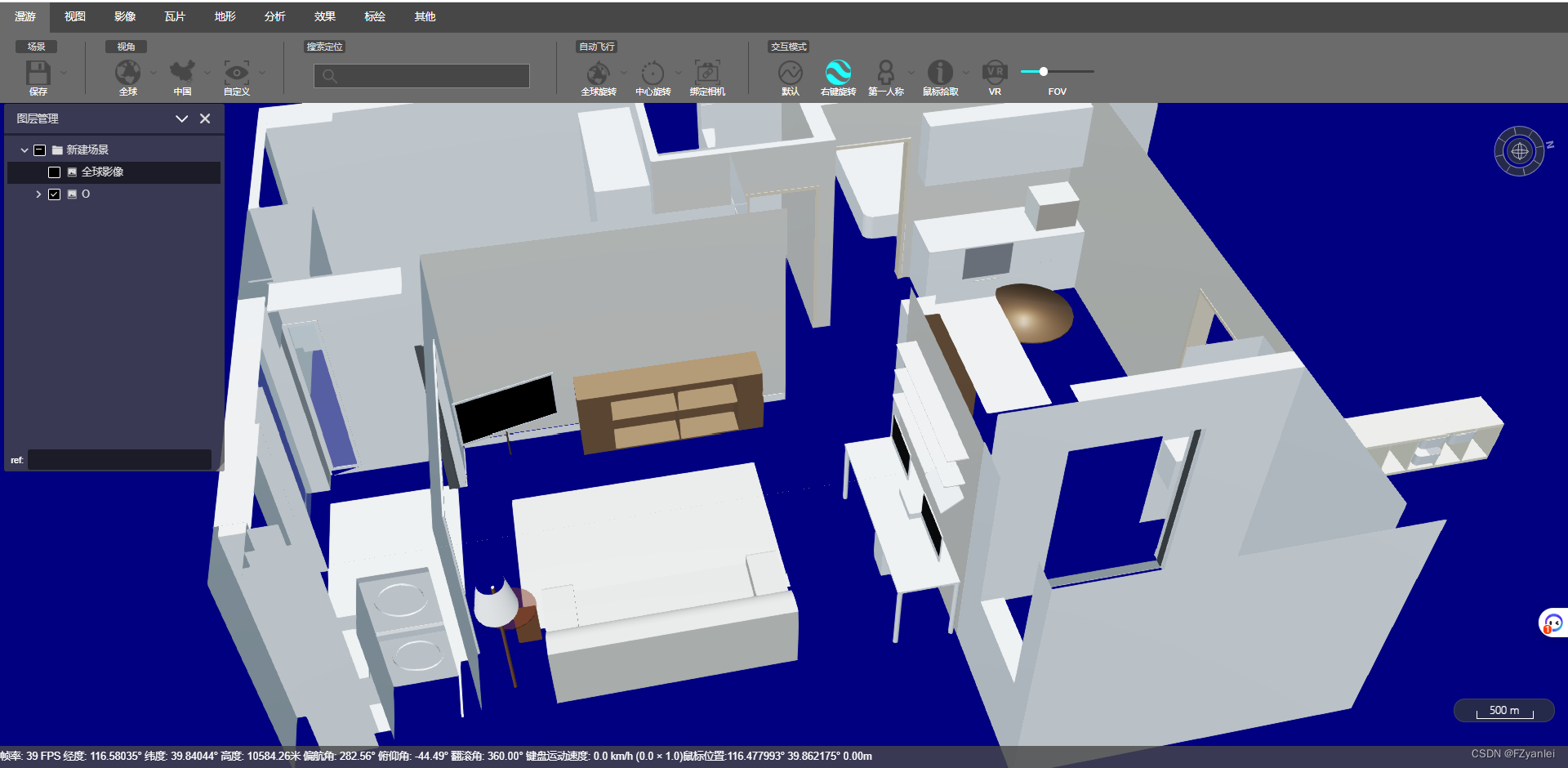The width and height of the screenshot is (1568, 768).
Task: Uncheck the layer named O
Action: (x=55, y=194)
